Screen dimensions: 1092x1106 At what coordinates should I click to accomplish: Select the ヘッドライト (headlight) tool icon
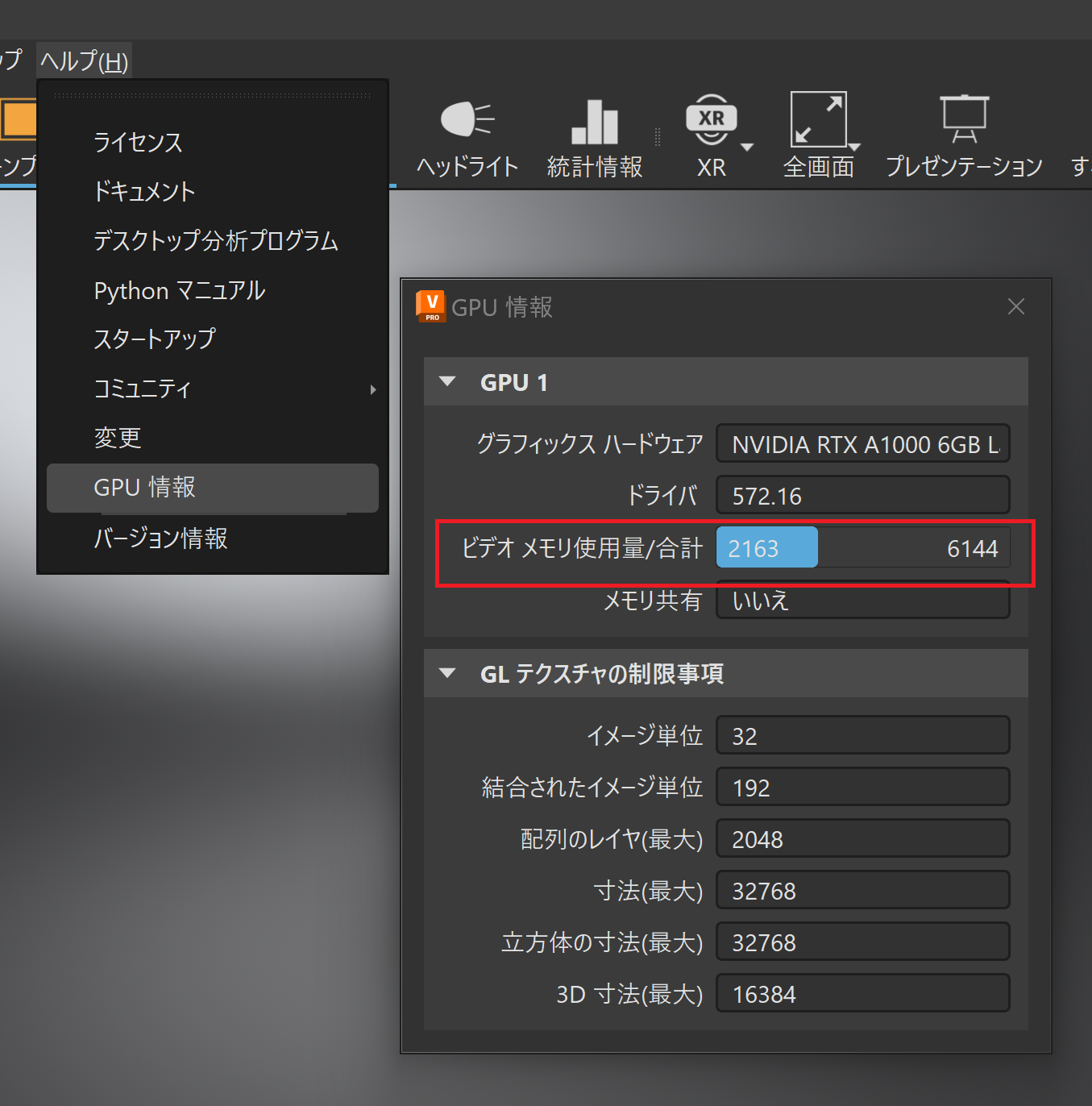tap(466, 121)
